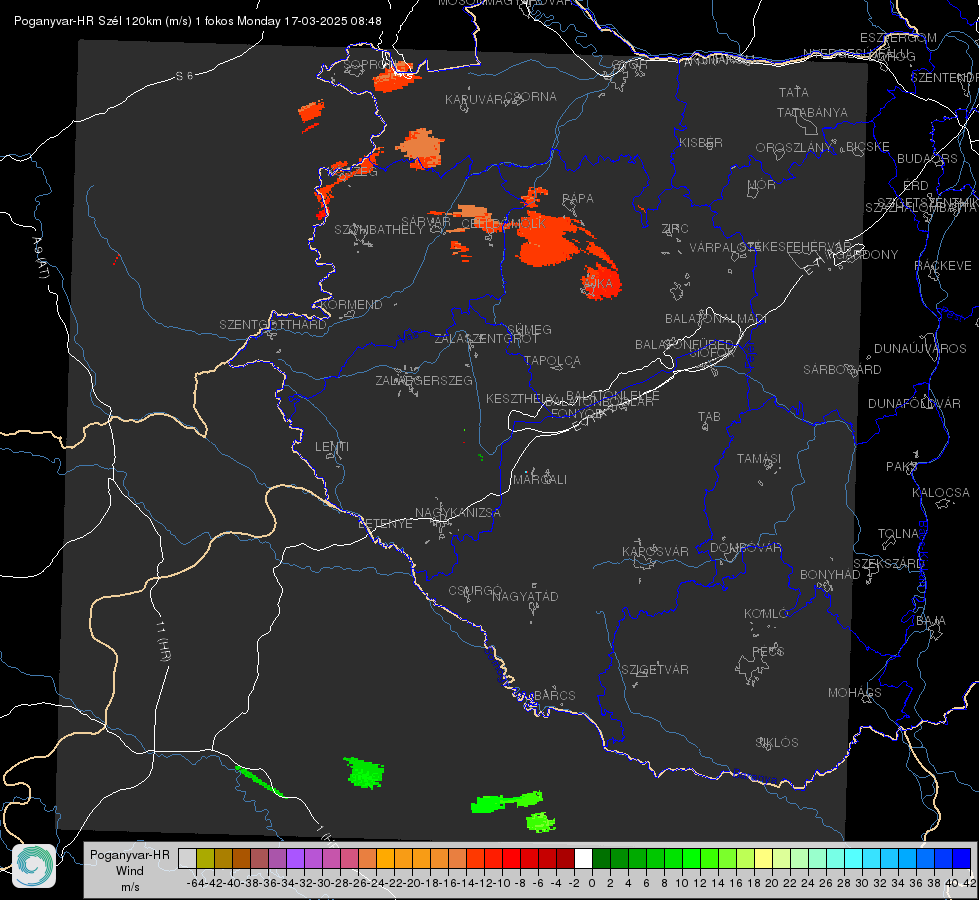Click the white swatch in wind legend
The width and height of the screenshot is (979, 900).
tap(583, 858)
